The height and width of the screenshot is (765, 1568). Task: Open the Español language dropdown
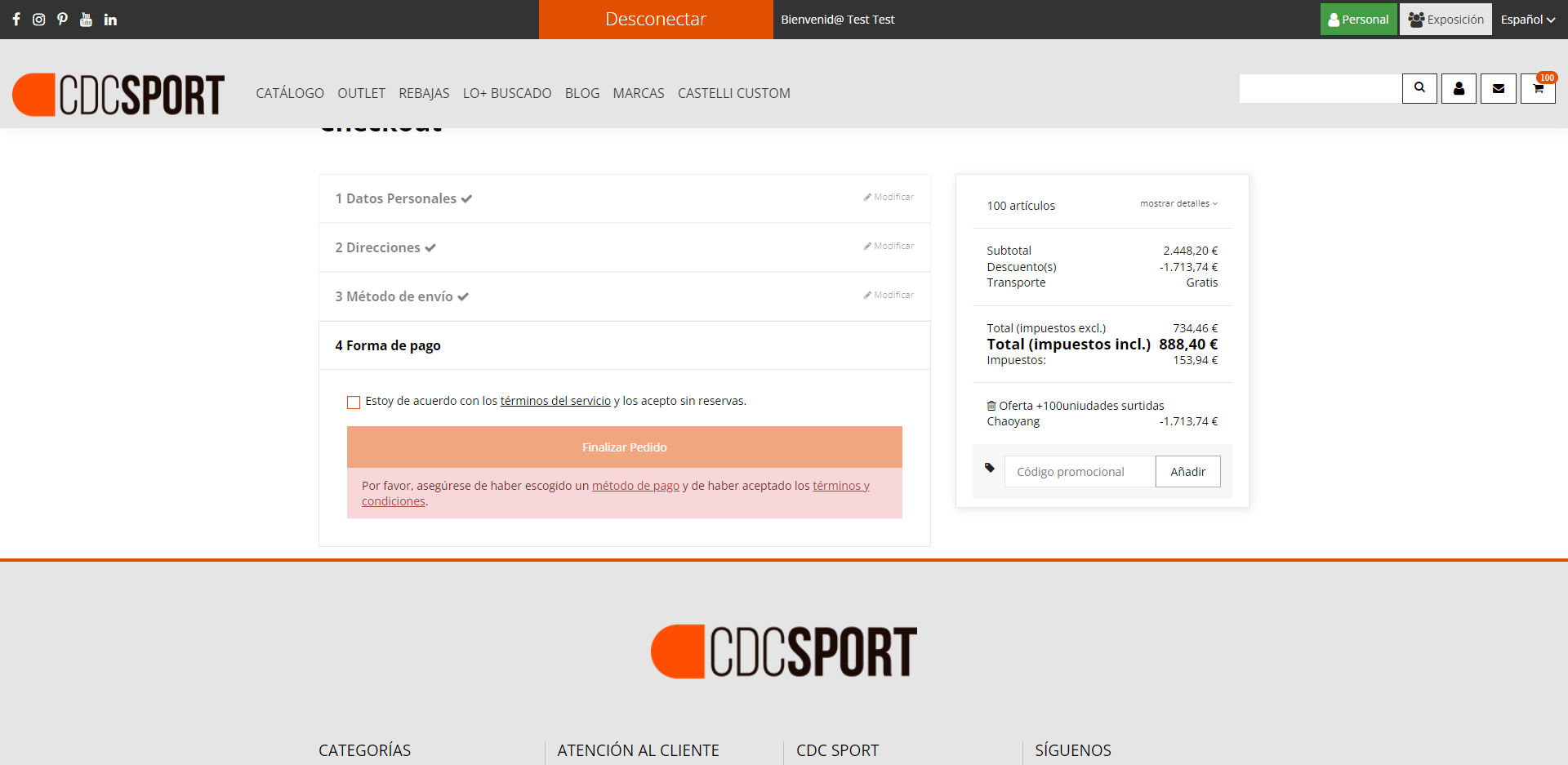[1527, 20]
